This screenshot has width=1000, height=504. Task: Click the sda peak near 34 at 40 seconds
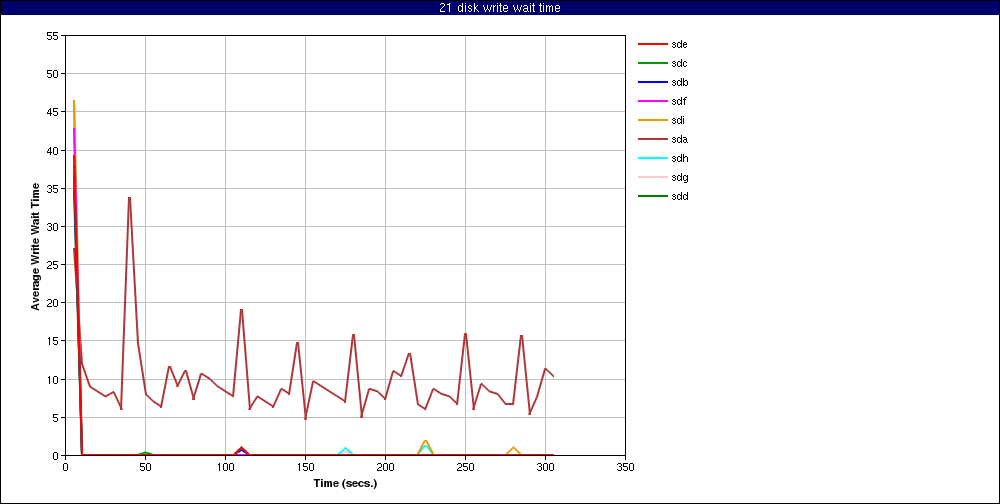(x=129, y=198)
